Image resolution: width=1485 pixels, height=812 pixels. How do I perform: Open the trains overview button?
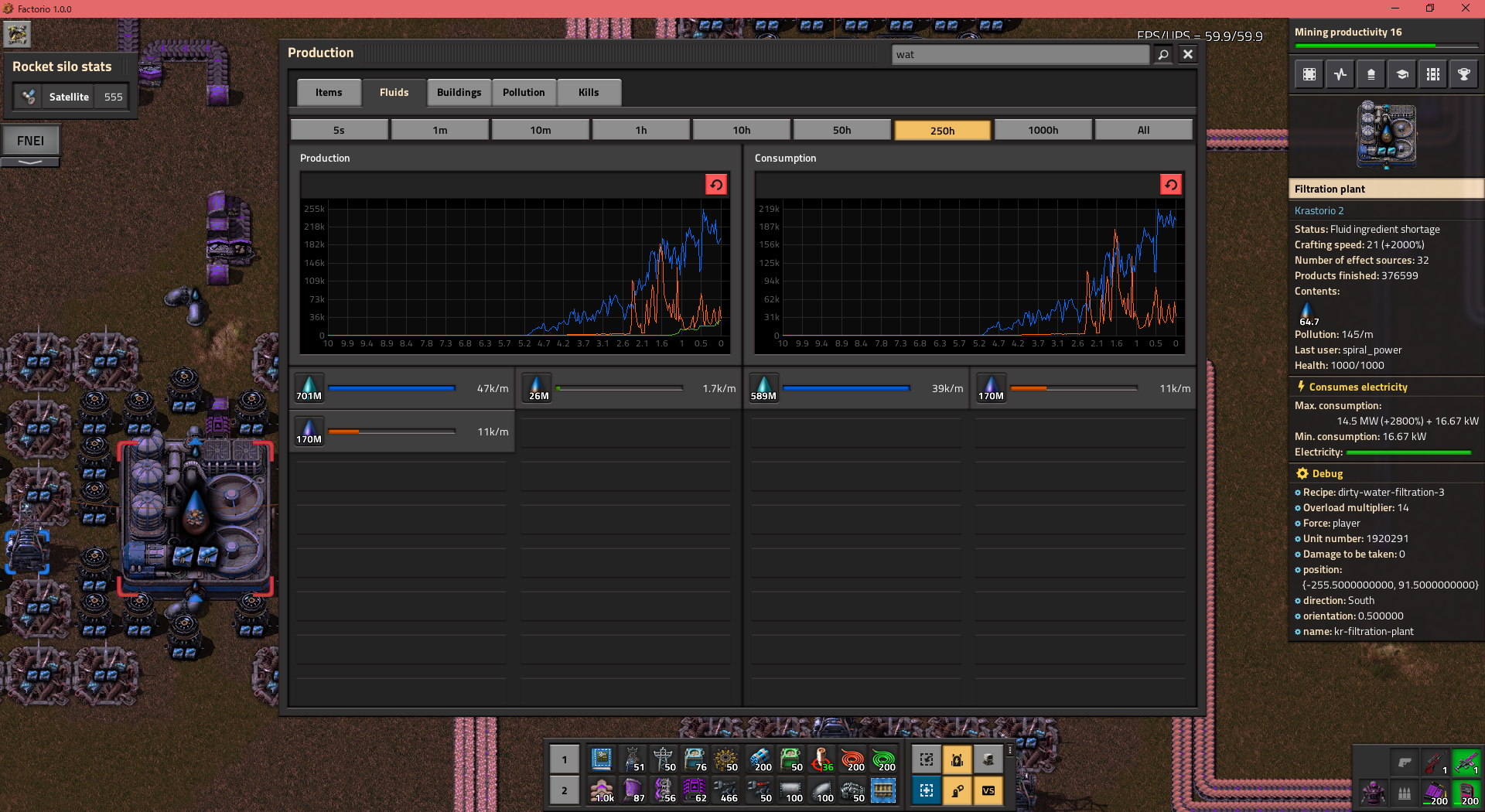1433,74
